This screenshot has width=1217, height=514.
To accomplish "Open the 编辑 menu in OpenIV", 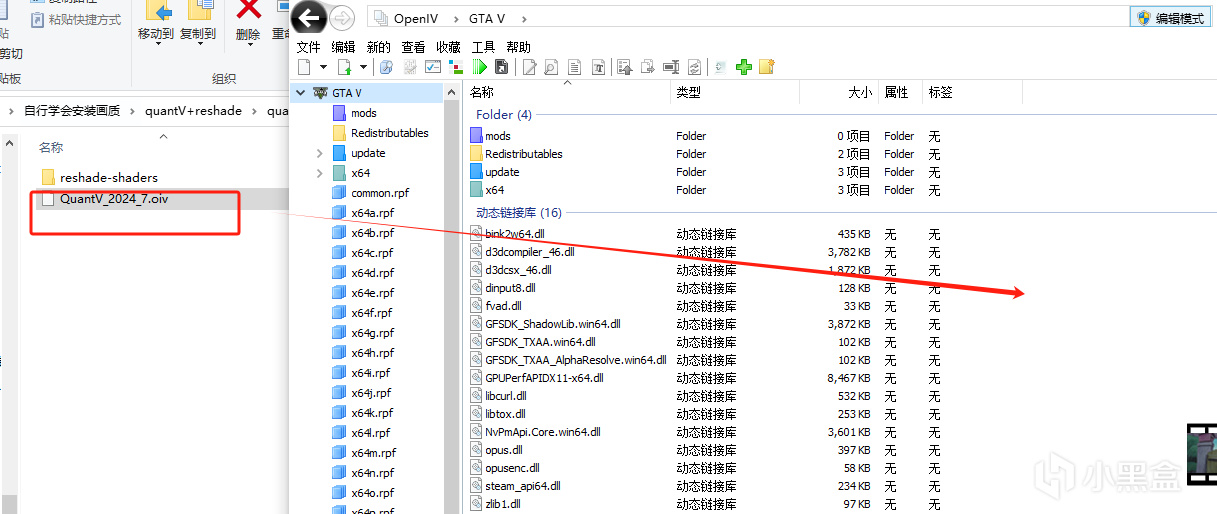I will click(343, 47).
